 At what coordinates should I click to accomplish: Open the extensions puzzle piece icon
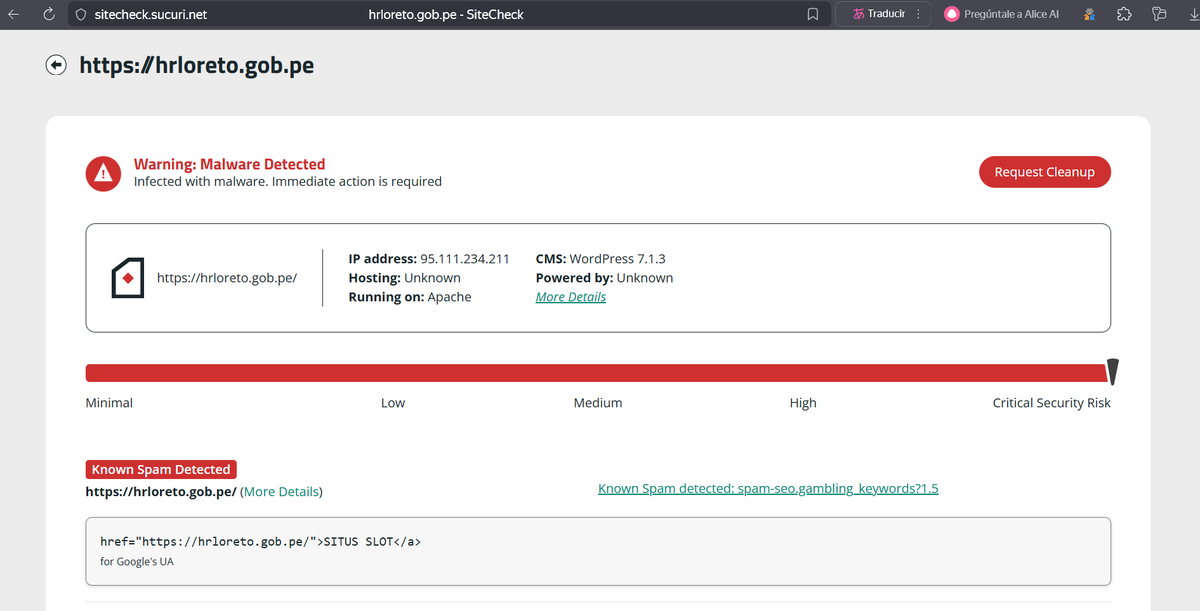(1124, 14)
